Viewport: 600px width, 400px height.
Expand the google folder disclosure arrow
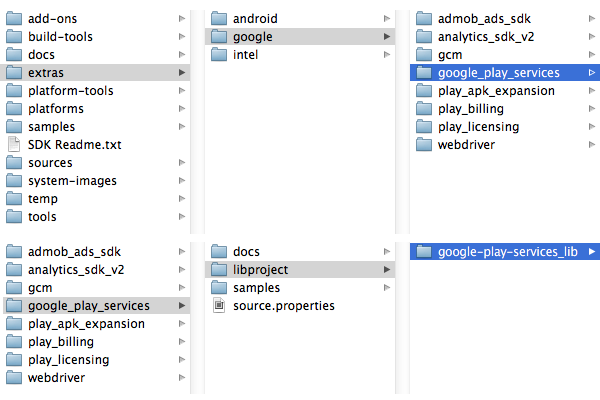(387, 36)
